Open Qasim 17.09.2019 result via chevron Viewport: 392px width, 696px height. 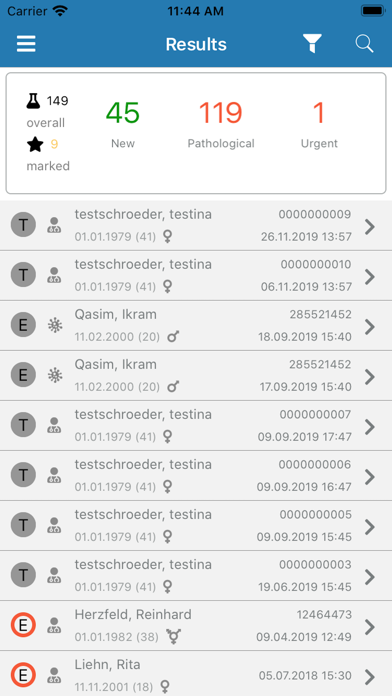[x=369, y=376]
